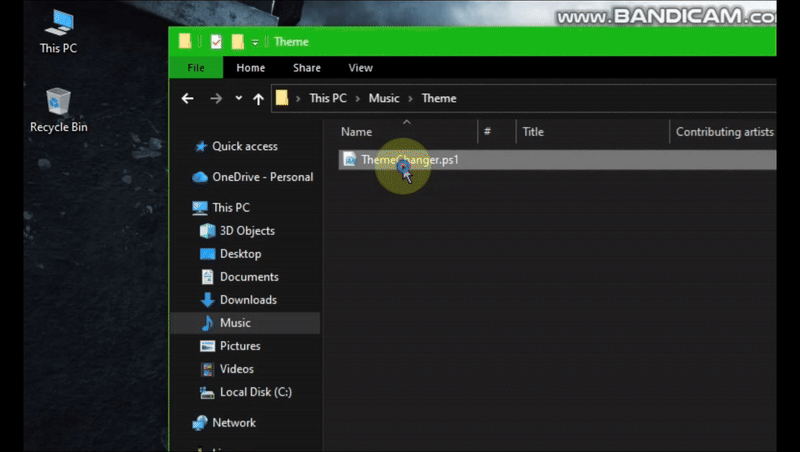The image size is (800, 452).
Task: Select OneDrive - Personal in sidebar
Action: click(x=263, y=177)
